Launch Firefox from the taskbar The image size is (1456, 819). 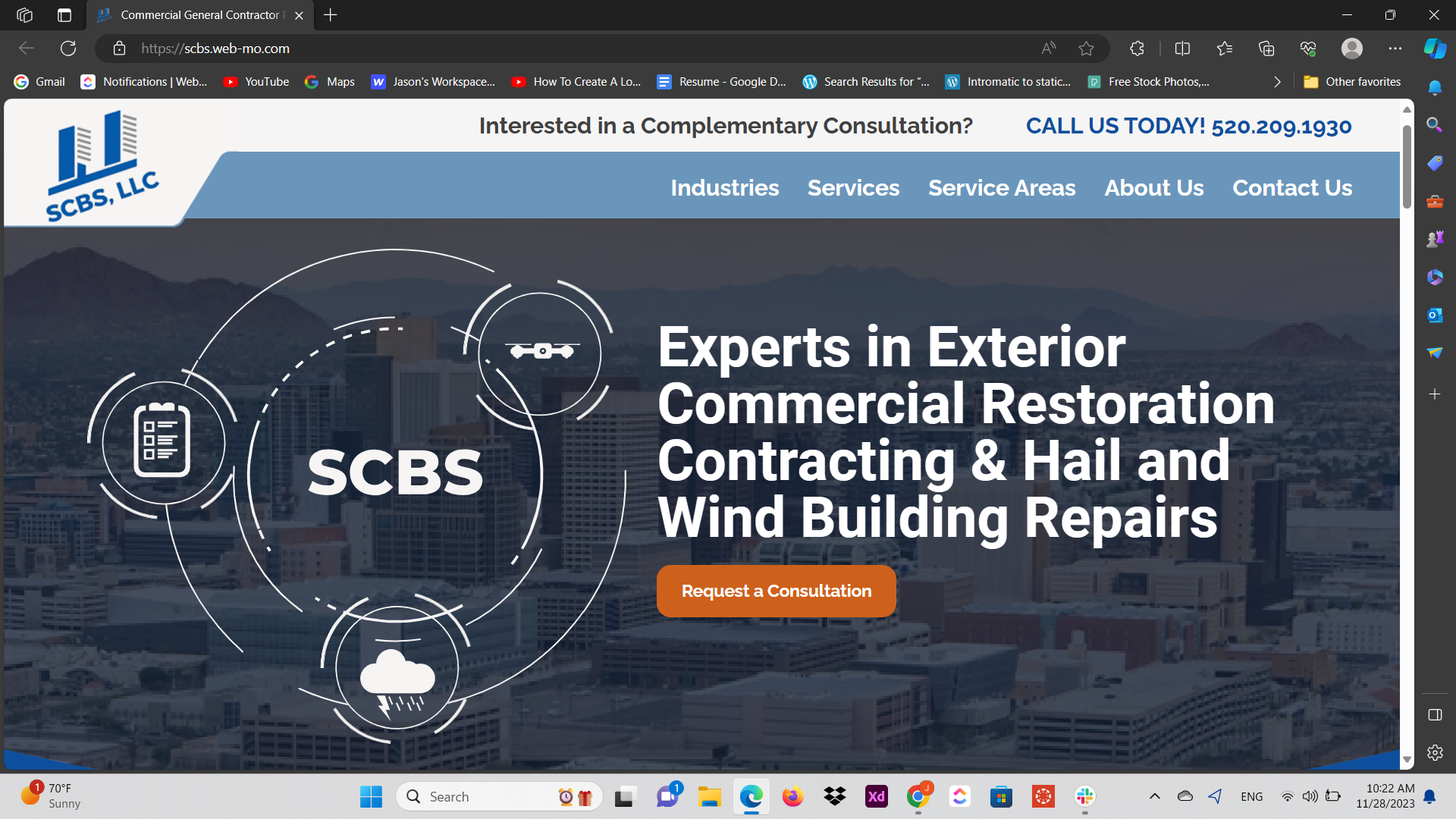(792, 796)
